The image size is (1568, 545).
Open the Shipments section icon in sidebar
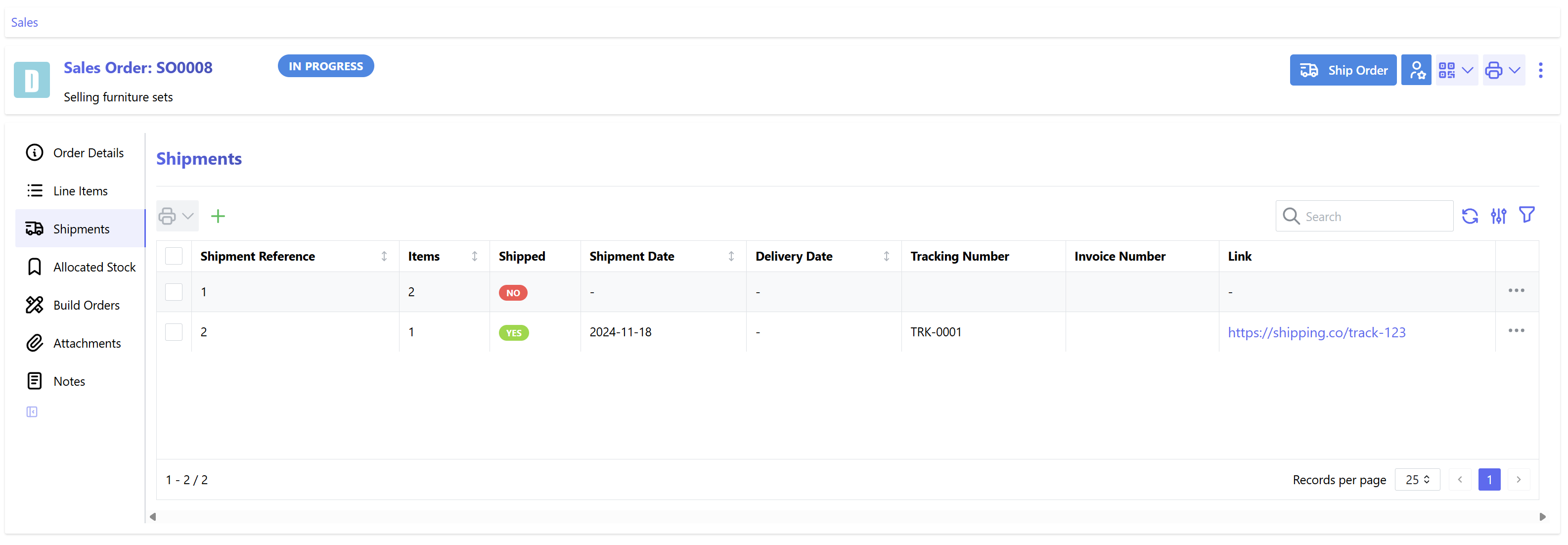35,228
